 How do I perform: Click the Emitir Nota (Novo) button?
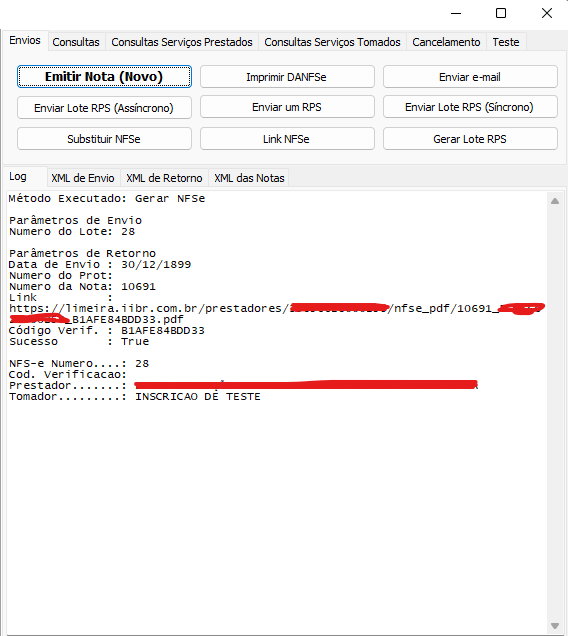pos(104,77)
